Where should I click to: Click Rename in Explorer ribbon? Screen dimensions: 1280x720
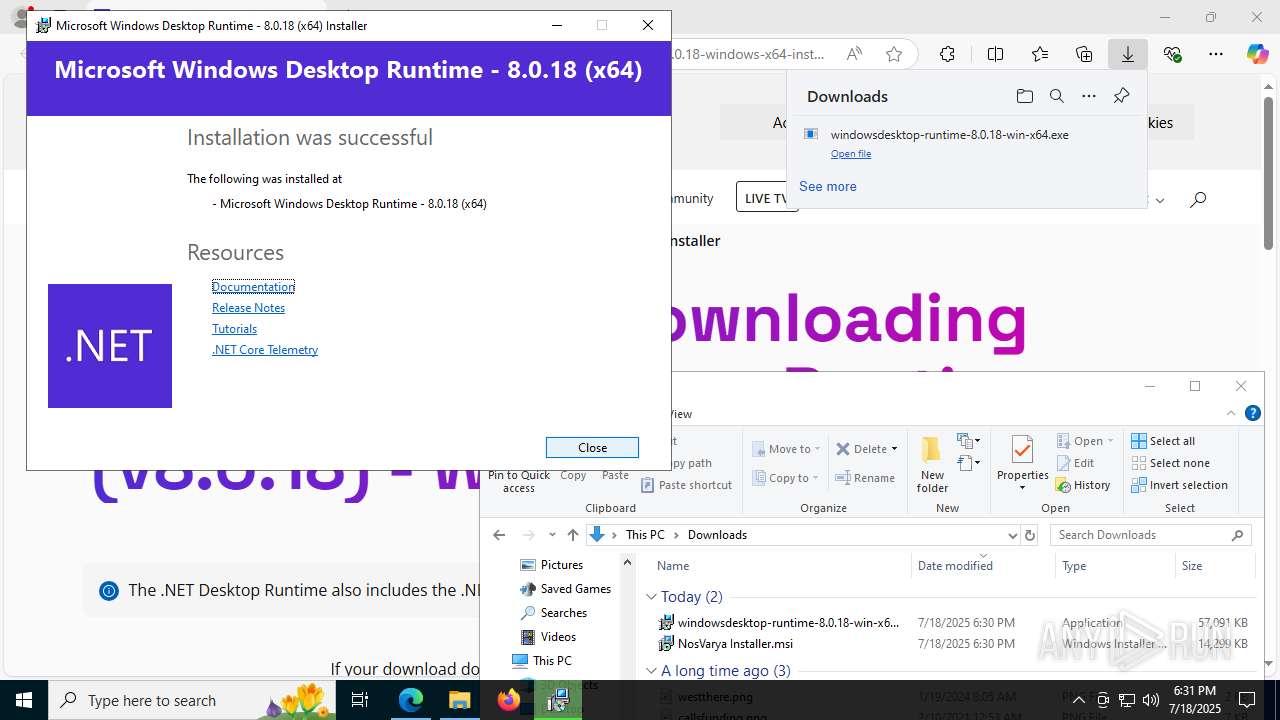pyautogui.click(x=865, y=478)
